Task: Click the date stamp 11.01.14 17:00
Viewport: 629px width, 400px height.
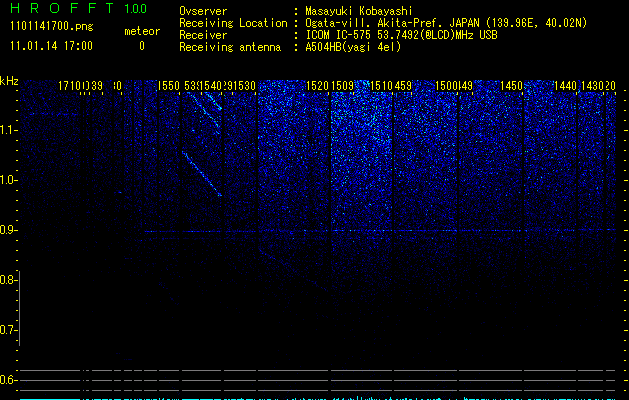Action: point(51,46)
